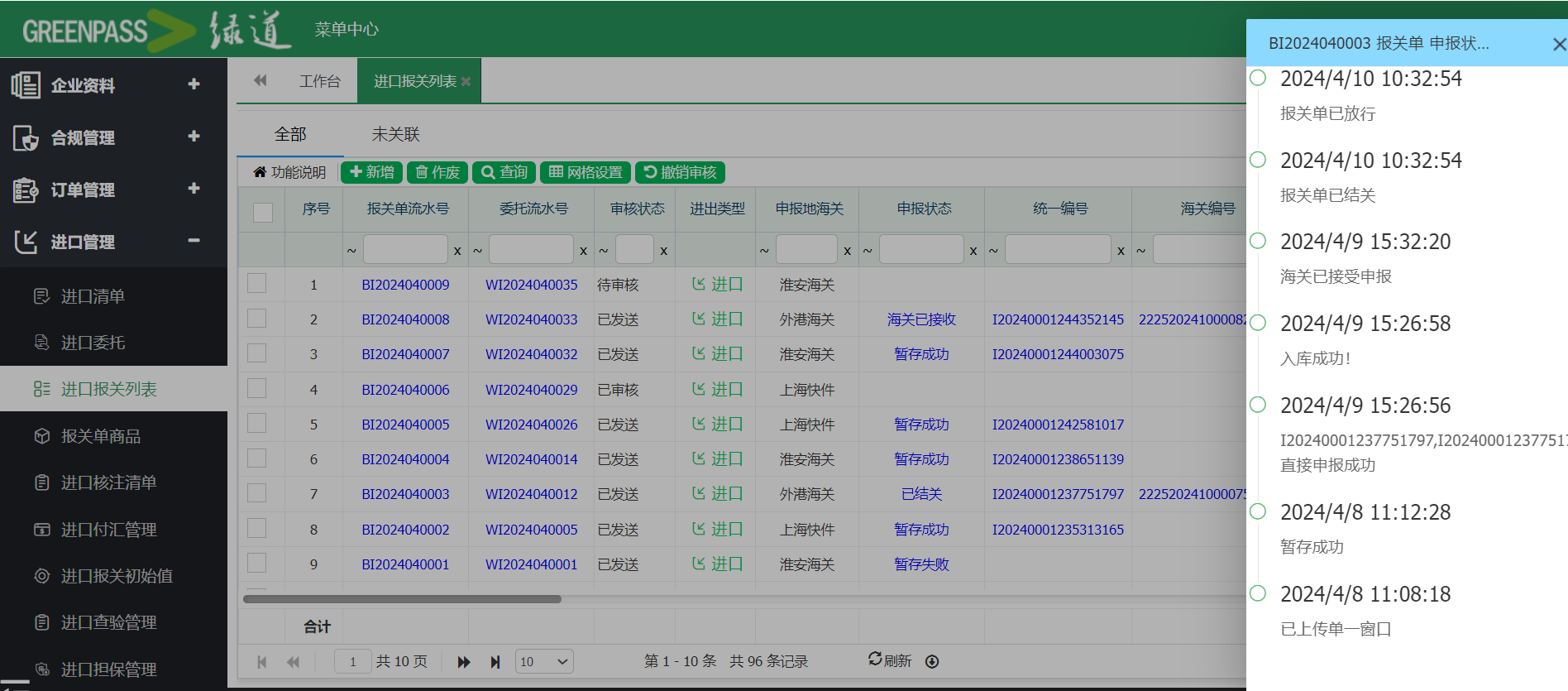This screenshot has width=1568, height=691.
Task: Click the page number input field
Action: pos(352,662)
